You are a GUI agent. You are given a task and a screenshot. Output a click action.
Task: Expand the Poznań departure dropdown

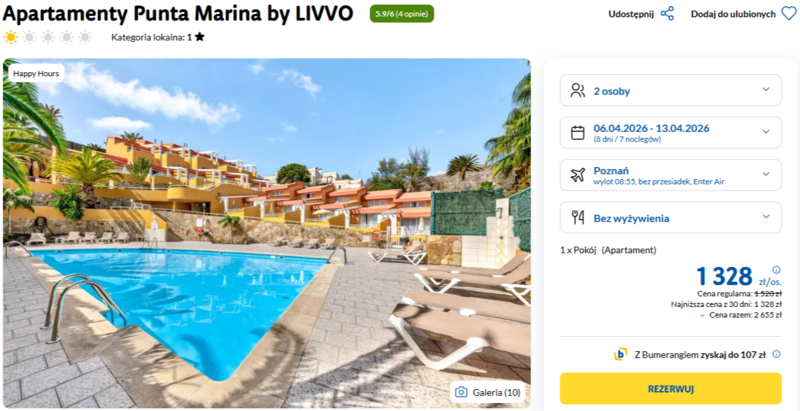[x=670, y=175]
